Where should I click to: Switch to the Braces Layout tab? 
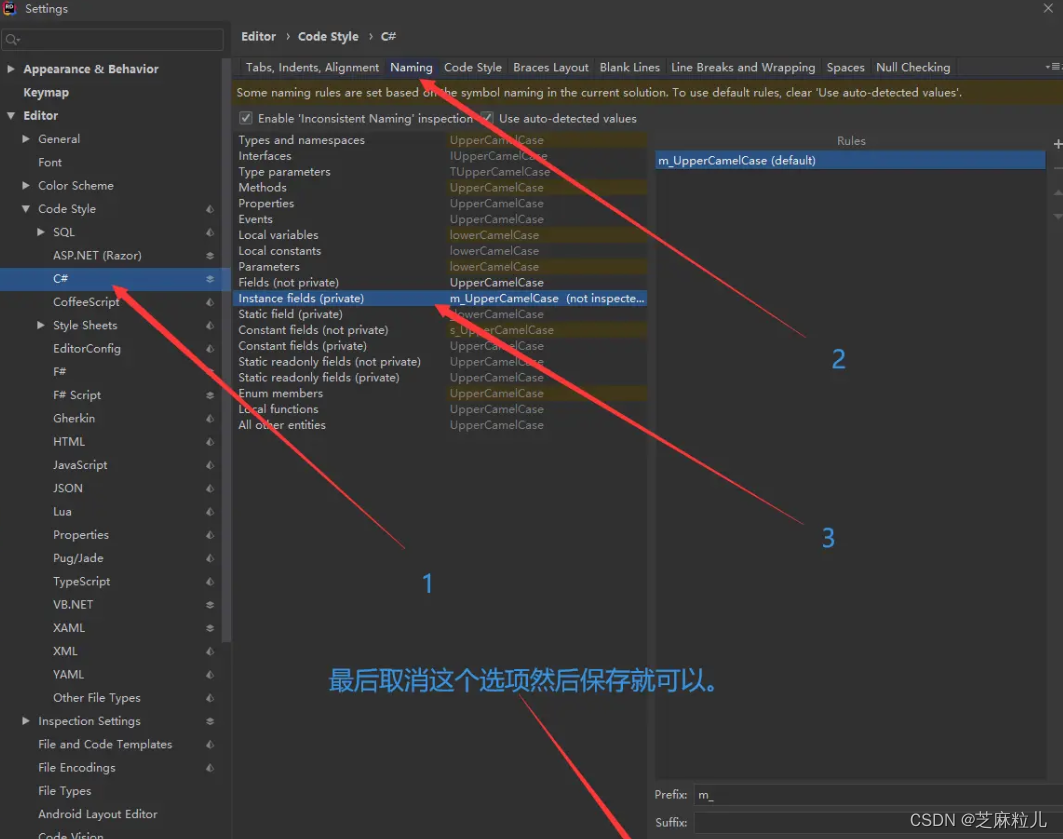550,67
